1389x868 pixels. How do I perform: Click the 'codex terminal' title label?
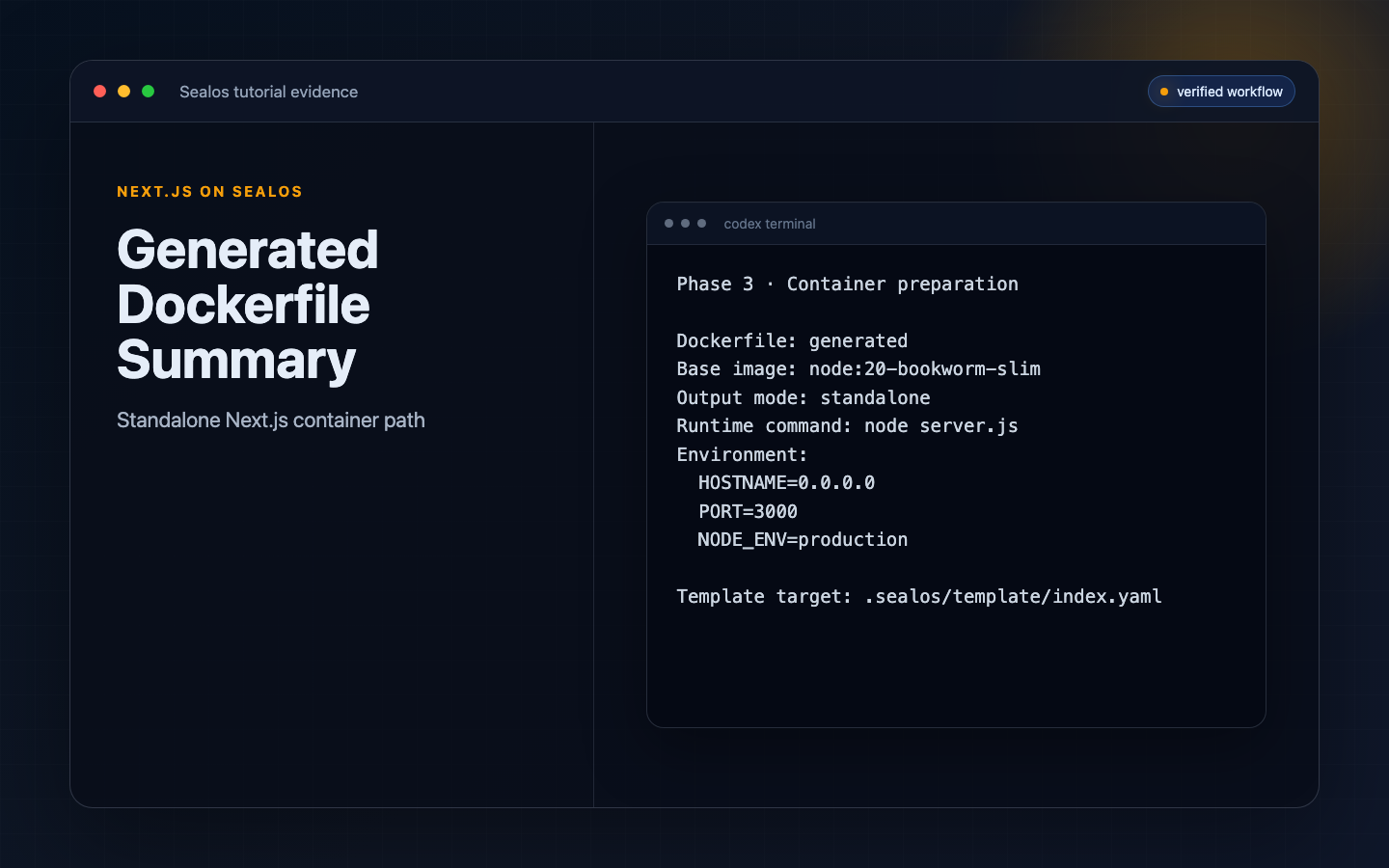coord(770,224)
